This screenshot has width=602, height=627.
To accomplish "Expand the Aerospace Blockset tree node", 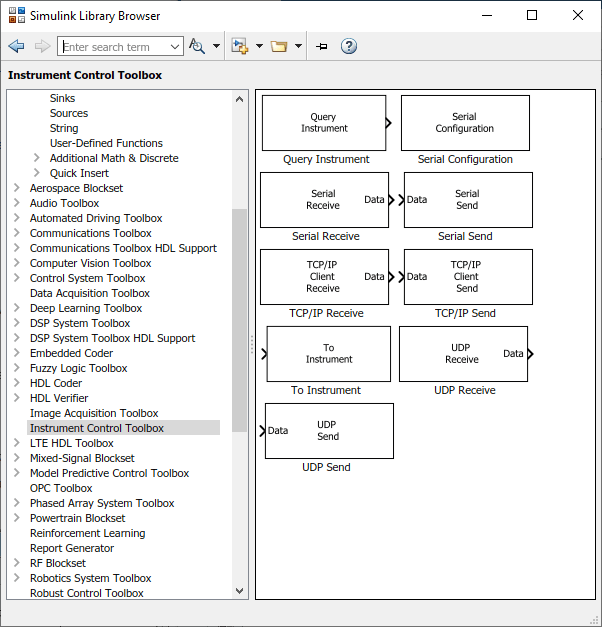I will point(17,188).
